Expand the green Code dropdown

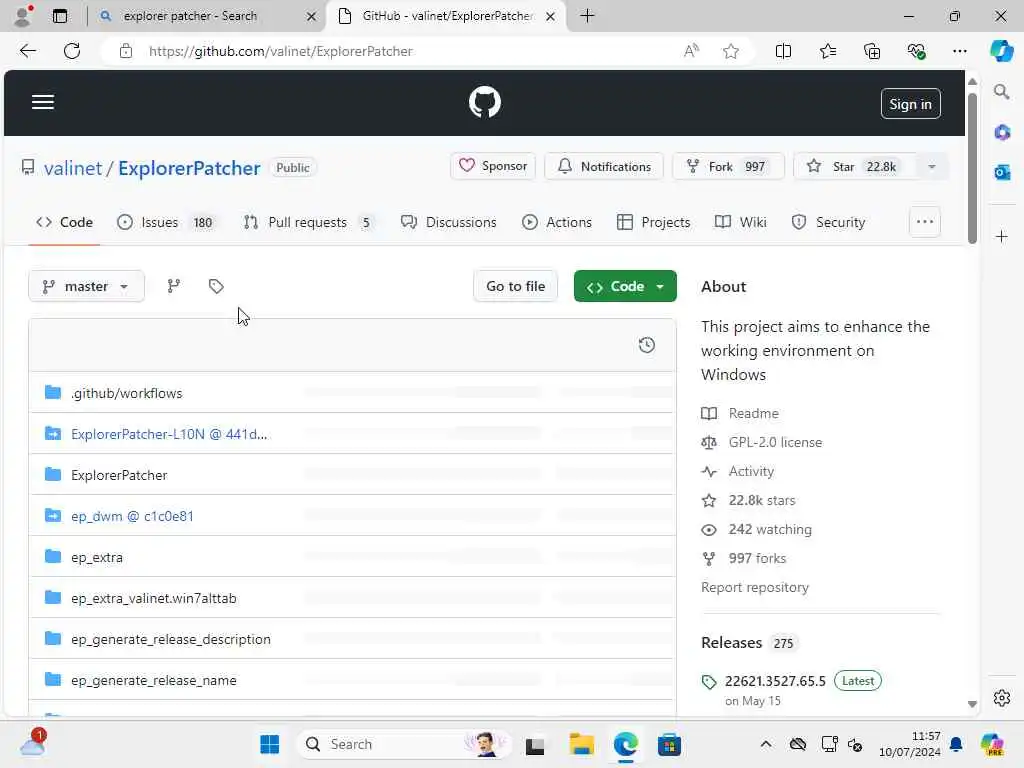point(625,286)
